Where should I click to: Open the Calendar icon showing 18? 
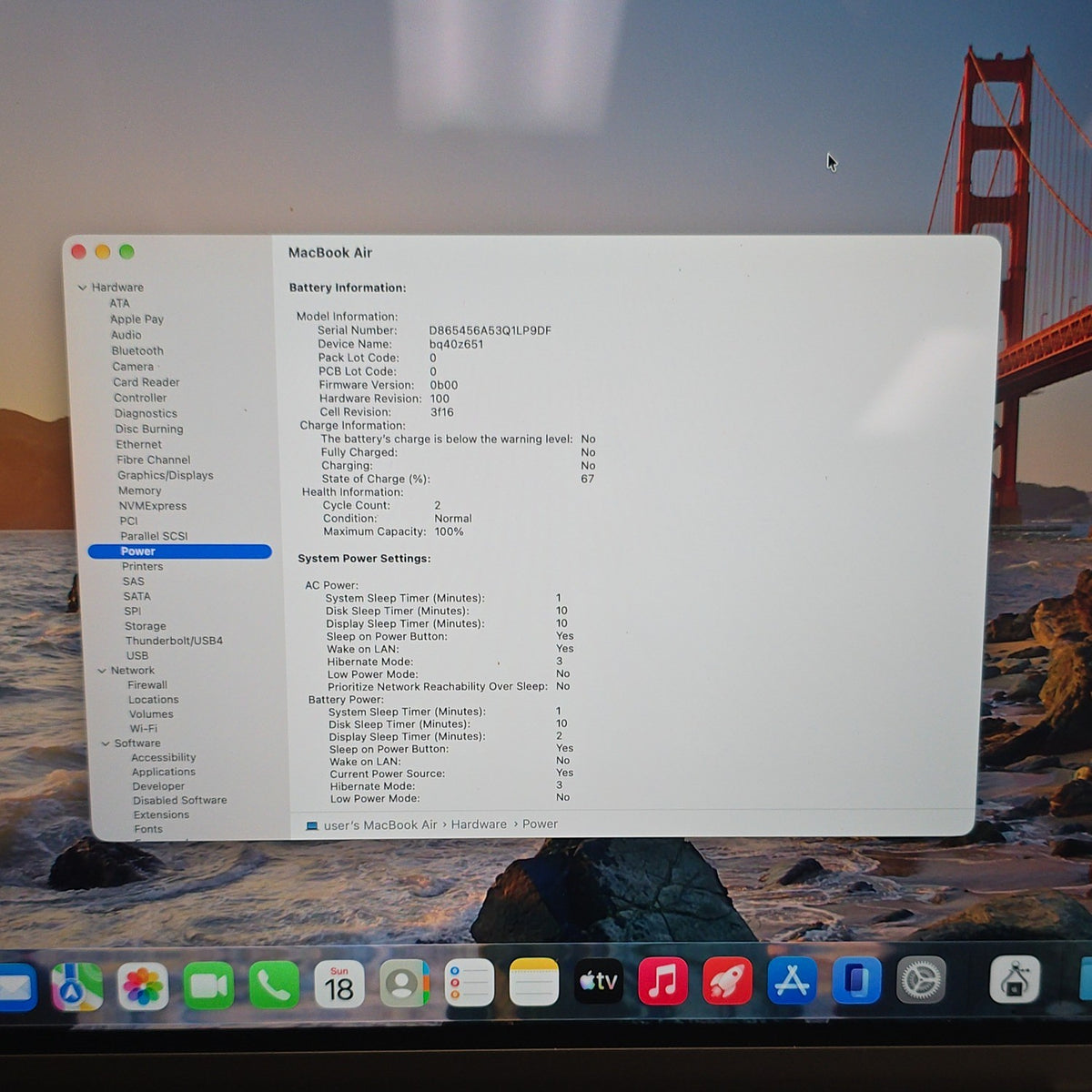click(x=339, y=984)
